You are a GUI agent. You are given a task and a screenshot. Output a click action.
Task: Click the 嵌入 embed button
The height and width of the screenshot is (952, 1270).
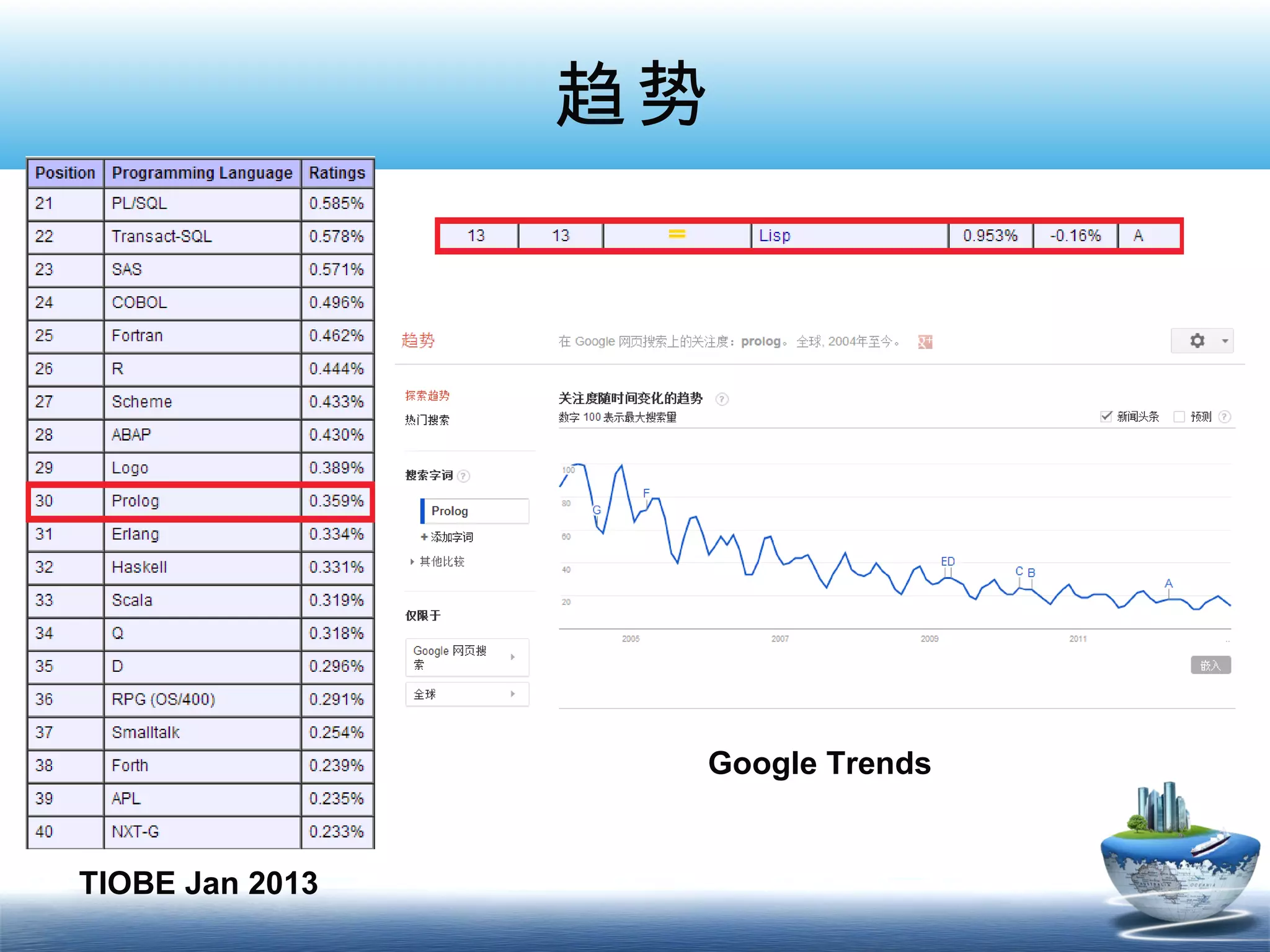(x=1210, y=665)
